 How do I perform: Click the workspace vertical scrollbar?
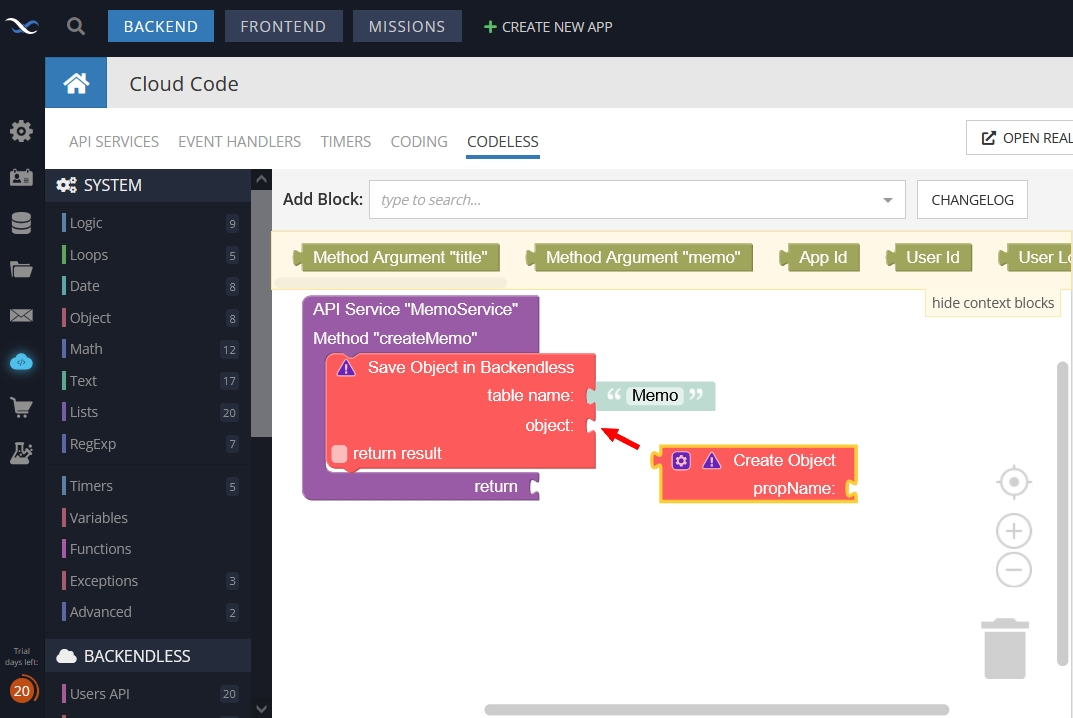[x=1062, y=513]
